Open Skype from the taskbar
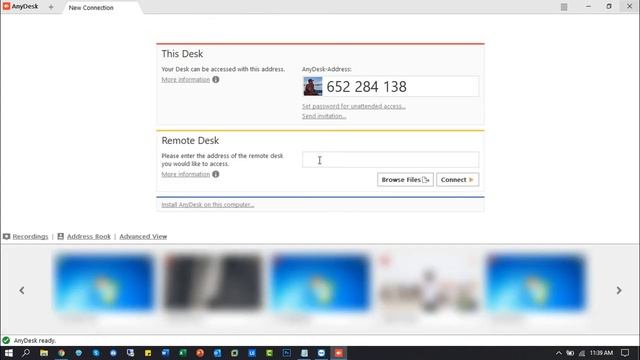 point(96,353)
